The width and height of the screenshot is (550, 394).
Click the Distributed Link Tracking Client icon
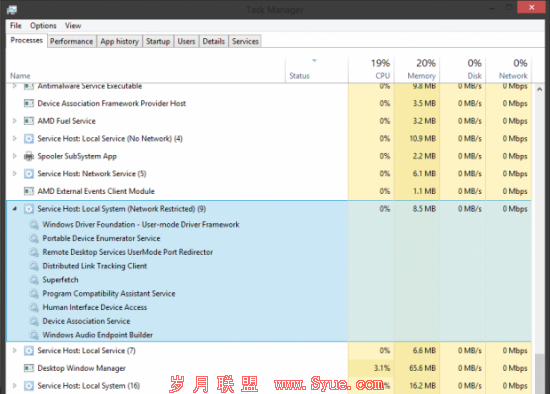[34, 266]
